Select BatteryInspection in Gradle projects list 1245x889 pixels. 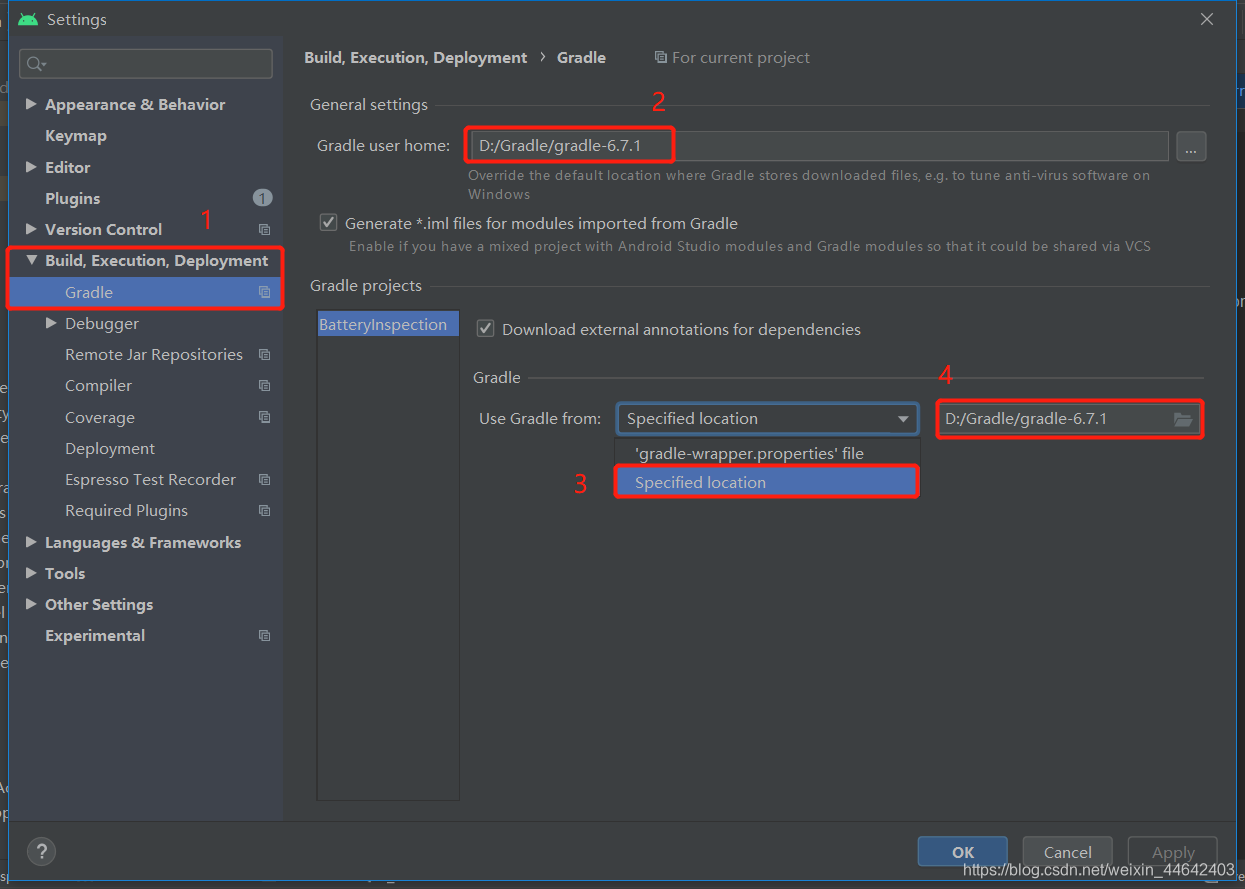pyautogui.click(x=388, y=324)
